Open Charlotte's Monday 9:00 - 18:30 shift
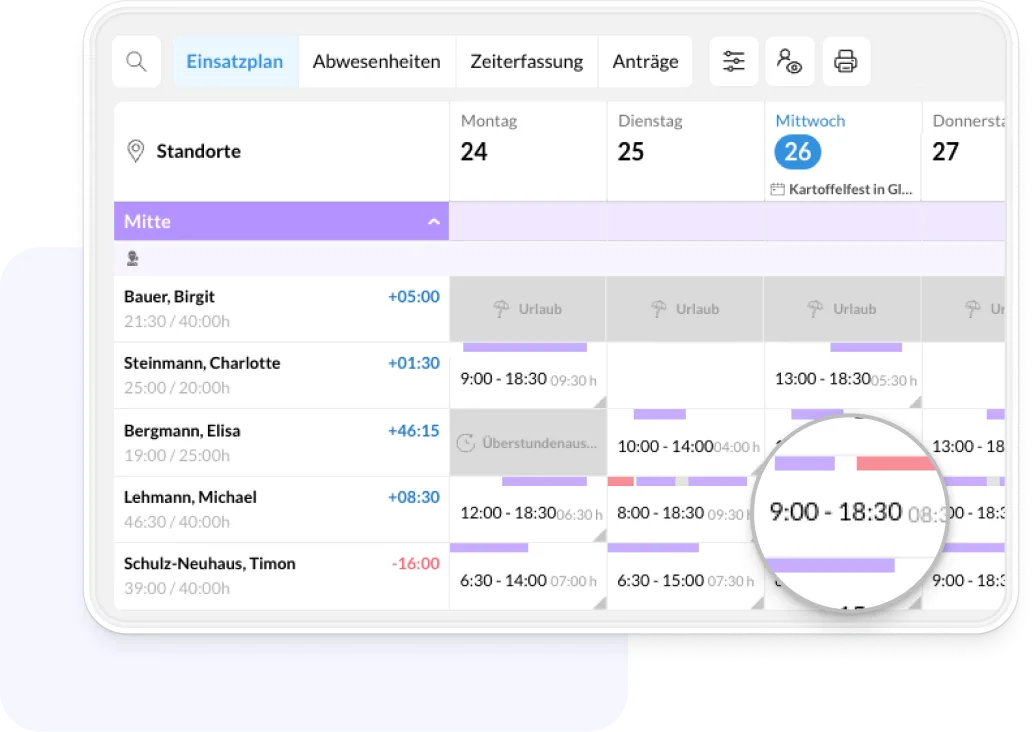The width and height of the screenshot is (1036, 732). click(527, 375)
